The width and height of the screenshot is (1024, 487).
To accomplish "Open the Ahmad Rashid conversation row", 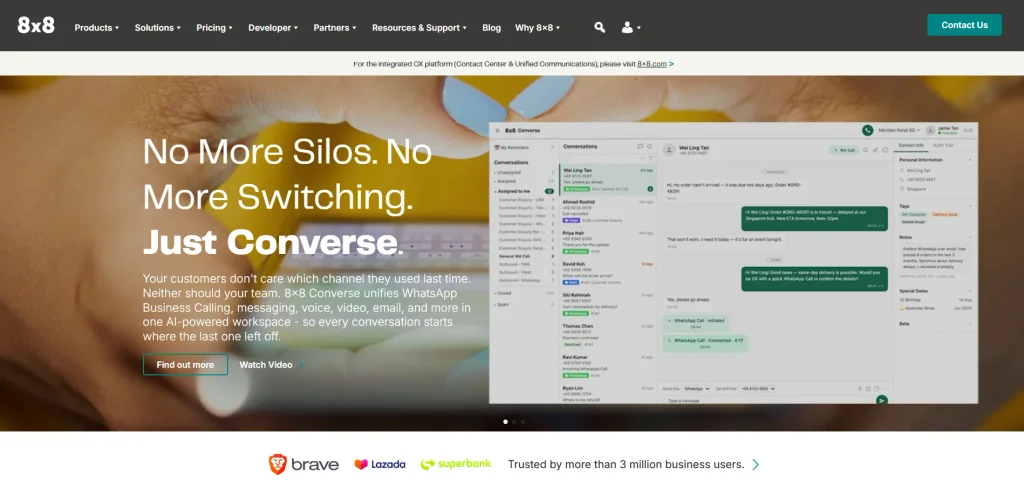I will [x=607, y=210].
